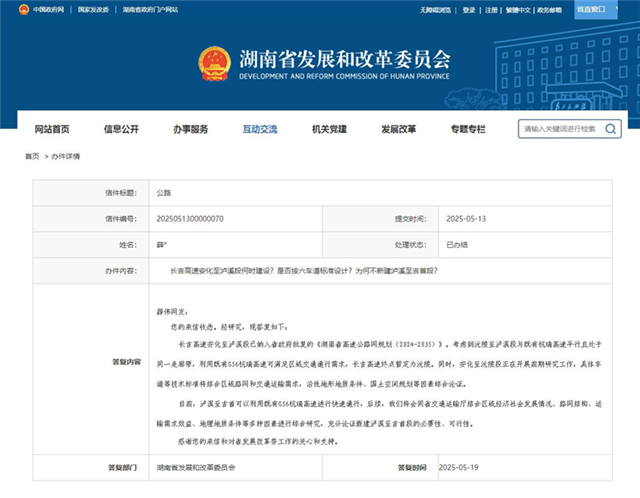Click the letter number 2025051300000070

pos(190,219)
